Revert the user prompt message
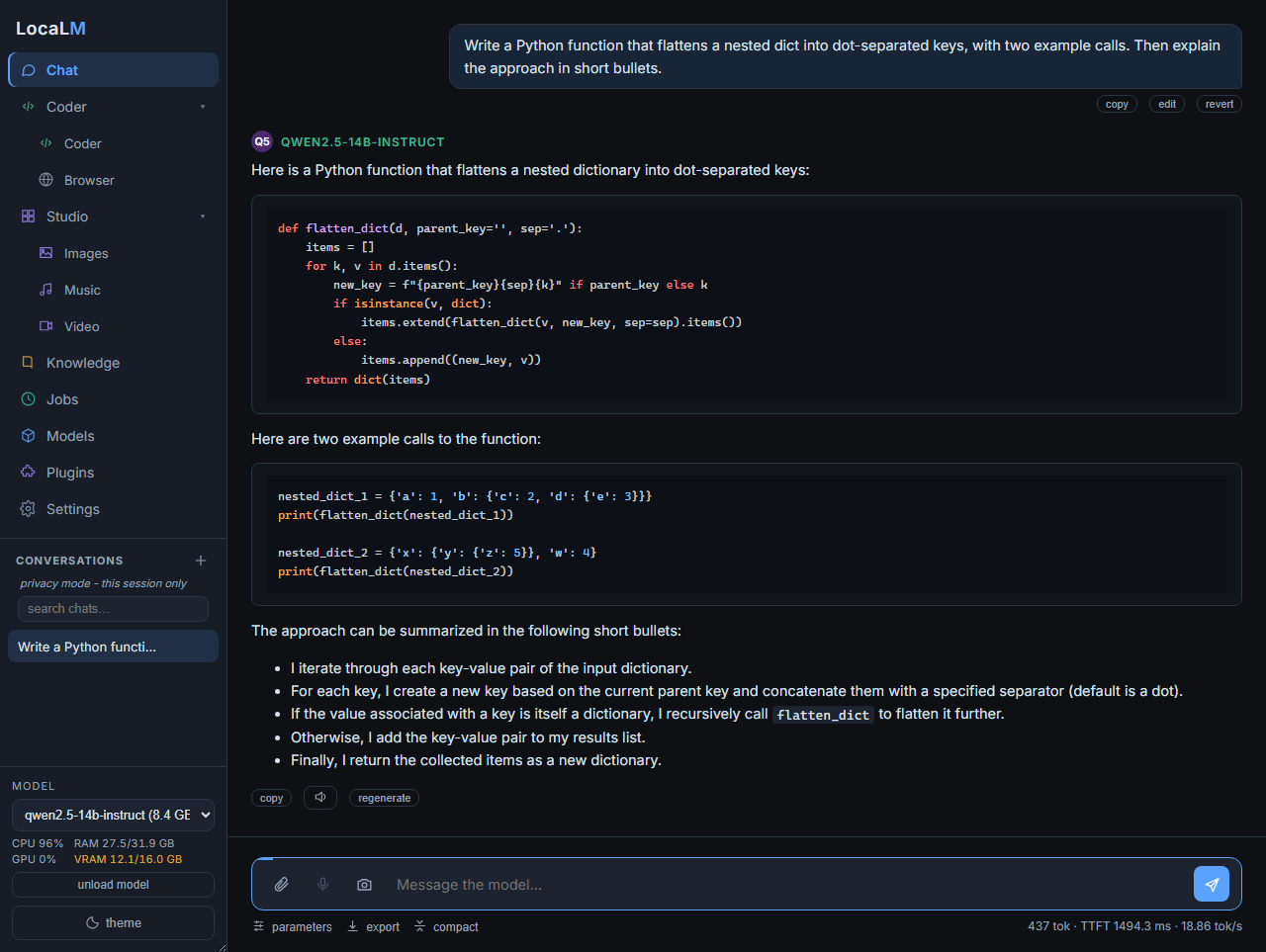 1220,104
